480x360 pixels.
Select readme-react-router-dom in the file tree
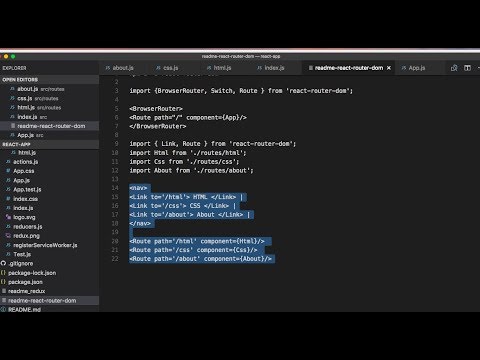[49, 301]
